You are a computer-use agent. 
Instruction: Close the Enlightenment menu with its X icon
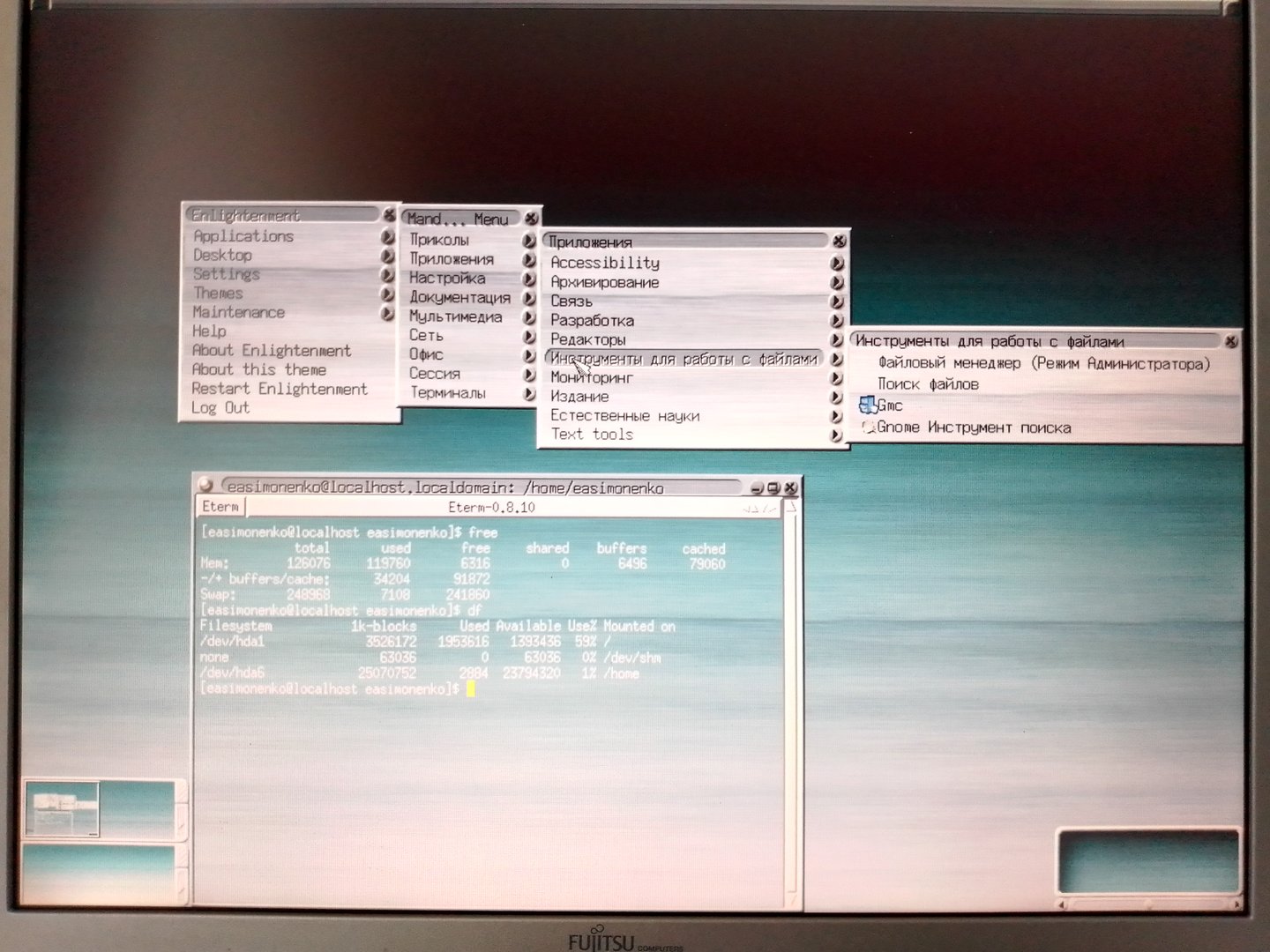tap(389, 215)
